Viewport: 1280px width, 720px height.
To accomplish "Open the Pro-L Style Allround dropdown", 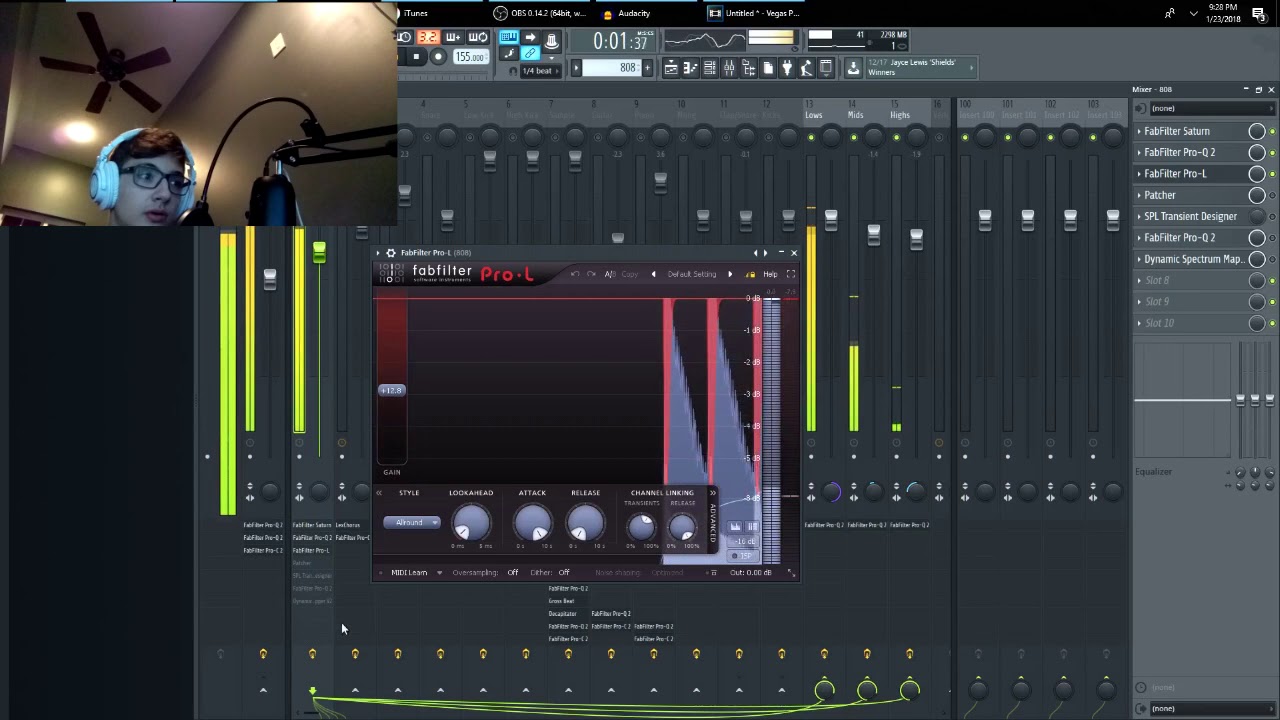I will pos(410,523).
